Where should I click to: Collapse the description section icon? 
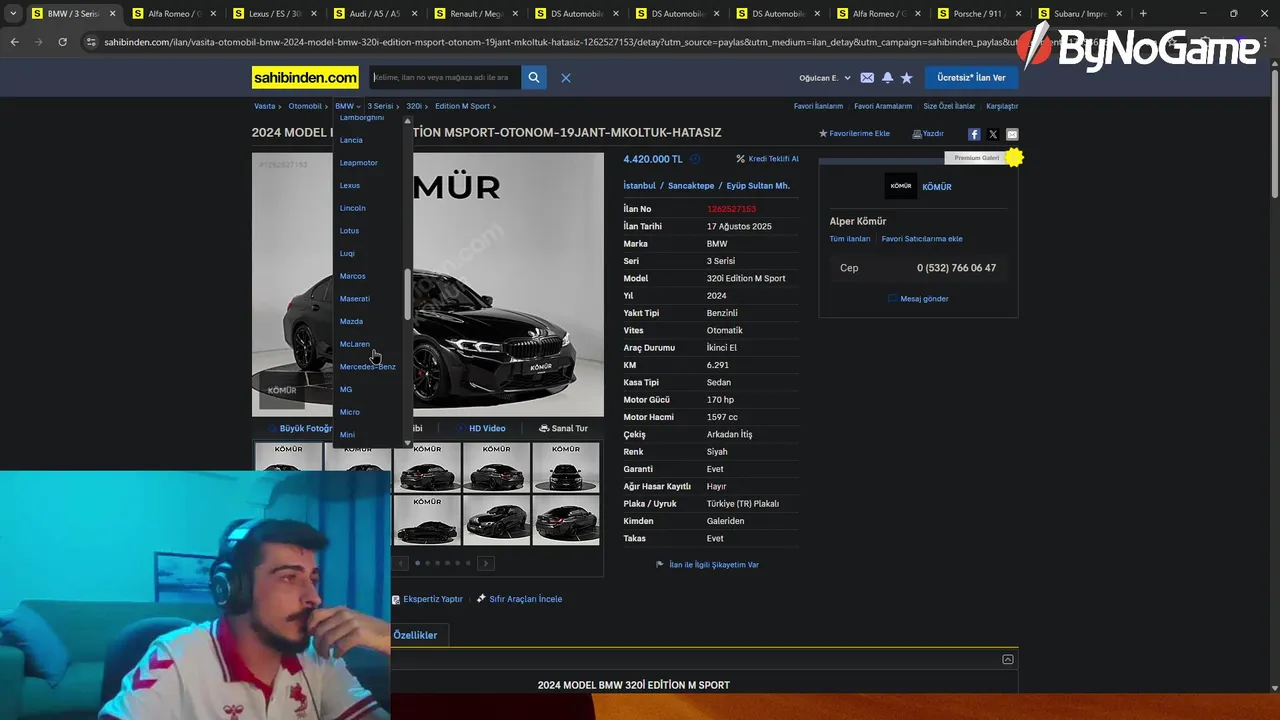[1008, 659]
